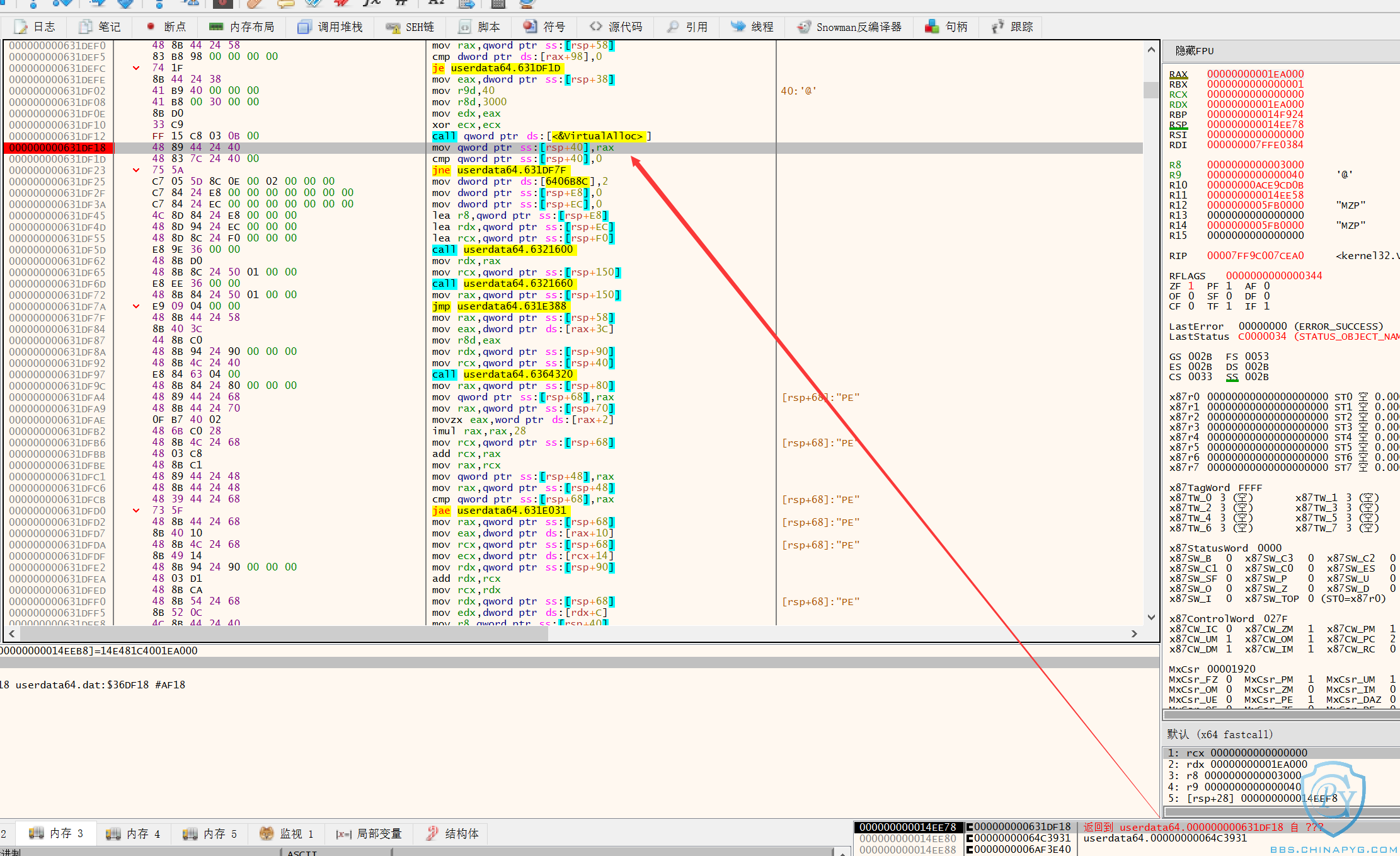Select the jne userdata64.631DF7F instruction
The image size is (1400, 856).
pyautogui.click(x=502, y=170)
